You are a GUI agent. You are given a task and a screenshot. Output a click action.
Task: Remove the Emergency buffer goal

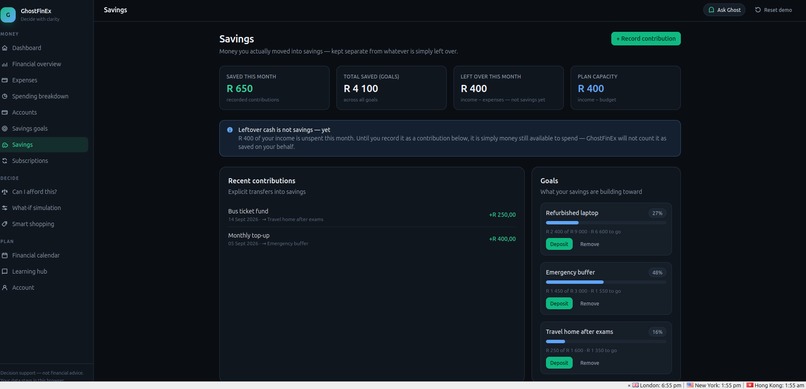(x=590, y=304)
